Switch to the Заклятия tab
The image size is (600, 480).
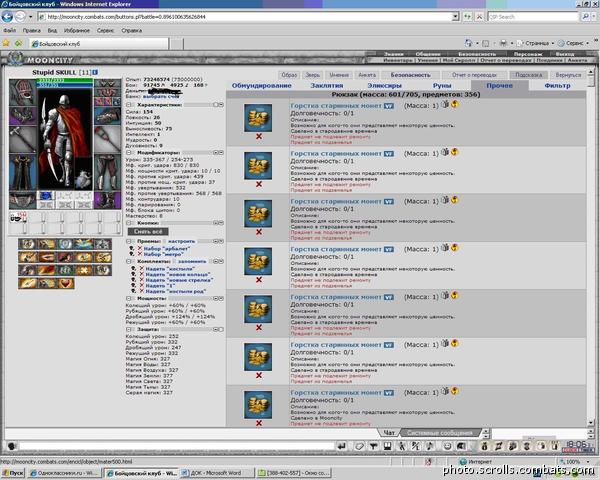(327, 86)
